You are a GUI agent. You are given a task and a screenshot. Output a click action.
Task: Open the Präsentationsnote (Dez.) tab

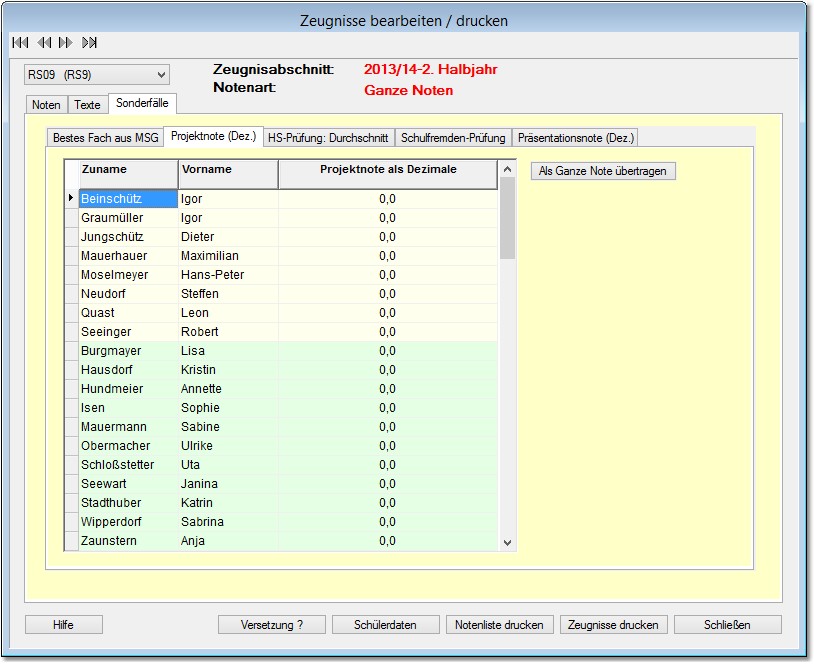tap(576, 138)
